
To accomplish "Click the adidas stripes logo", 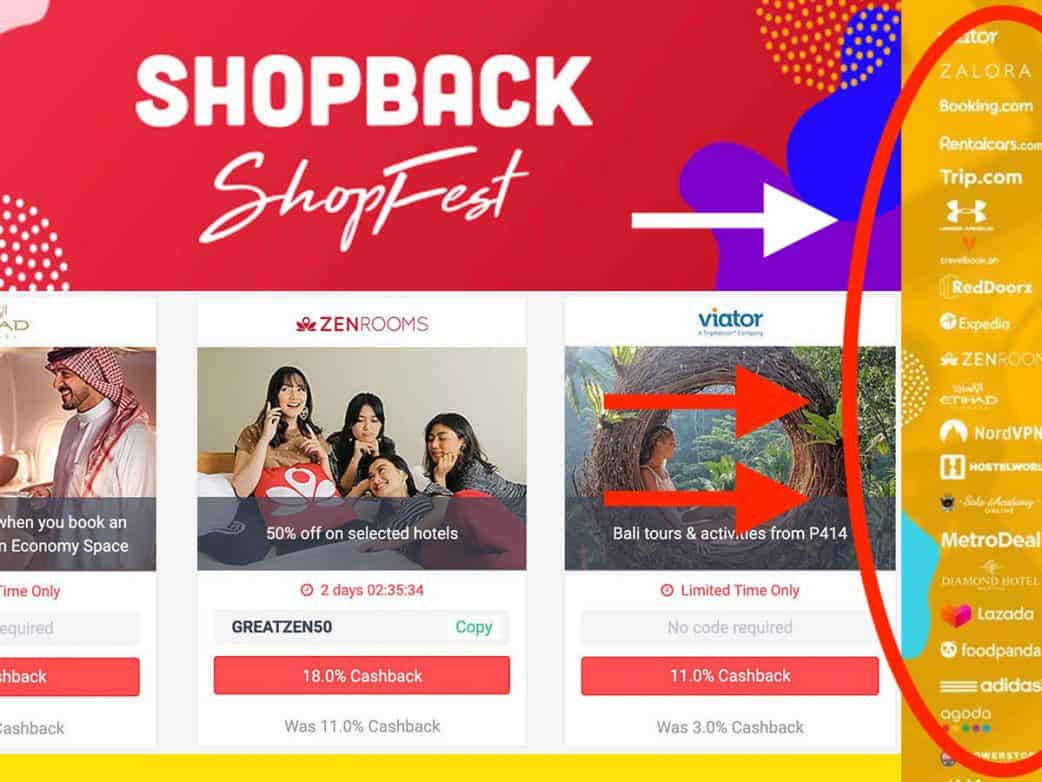I will tap(990, 685).
